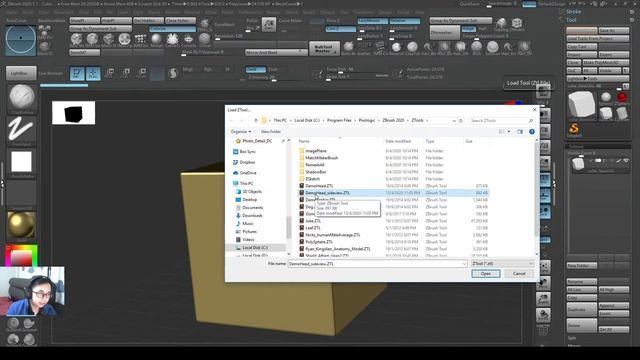The width and height of the screenshot is (640, 360).
Task: Toggle the Mrgb paint mode
Action: pyautogui.click(x=188, y=69)
